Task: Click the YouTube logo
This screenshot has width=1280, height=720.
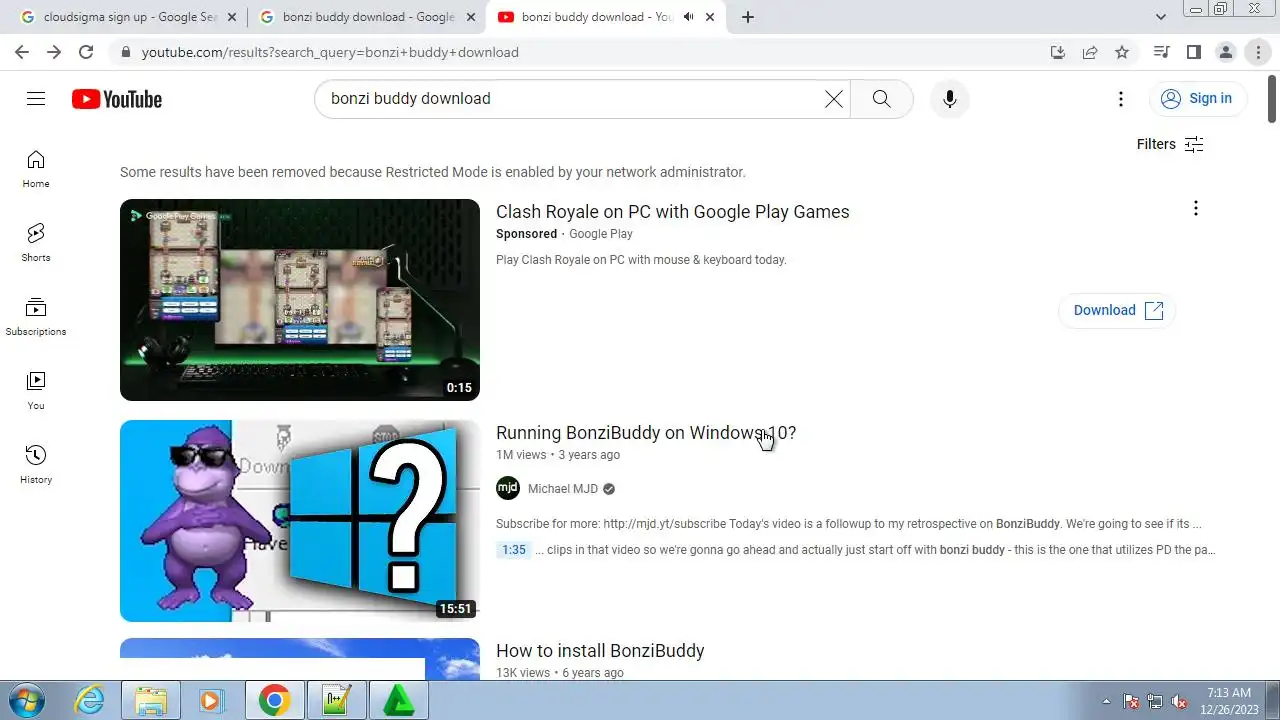Action: click(x=117, y=99)
